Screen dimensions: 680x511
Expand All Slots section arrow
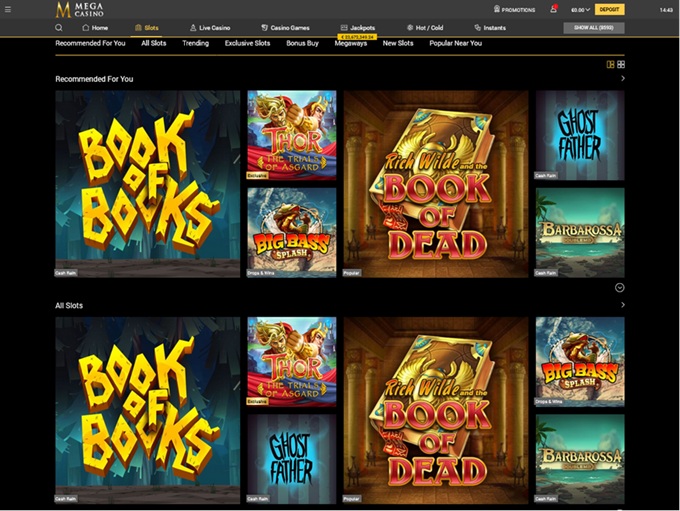[x=622, y=305]
